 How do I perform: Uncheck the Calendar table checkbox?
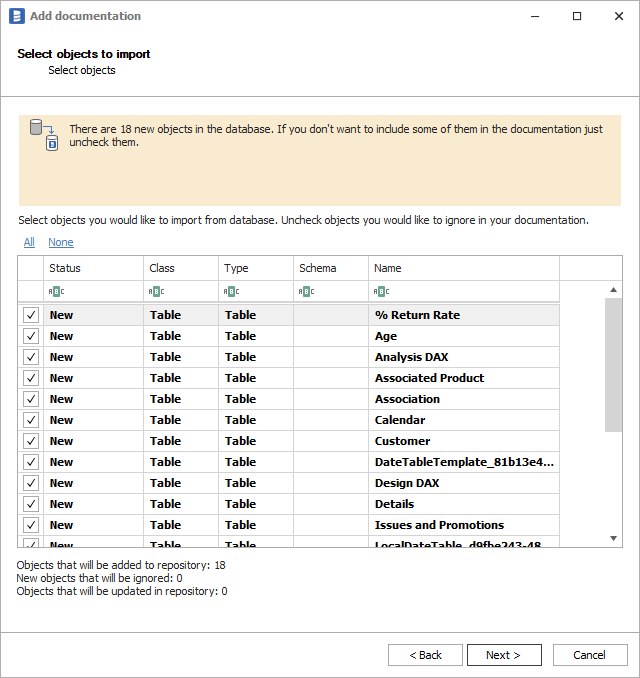(31, 420)
